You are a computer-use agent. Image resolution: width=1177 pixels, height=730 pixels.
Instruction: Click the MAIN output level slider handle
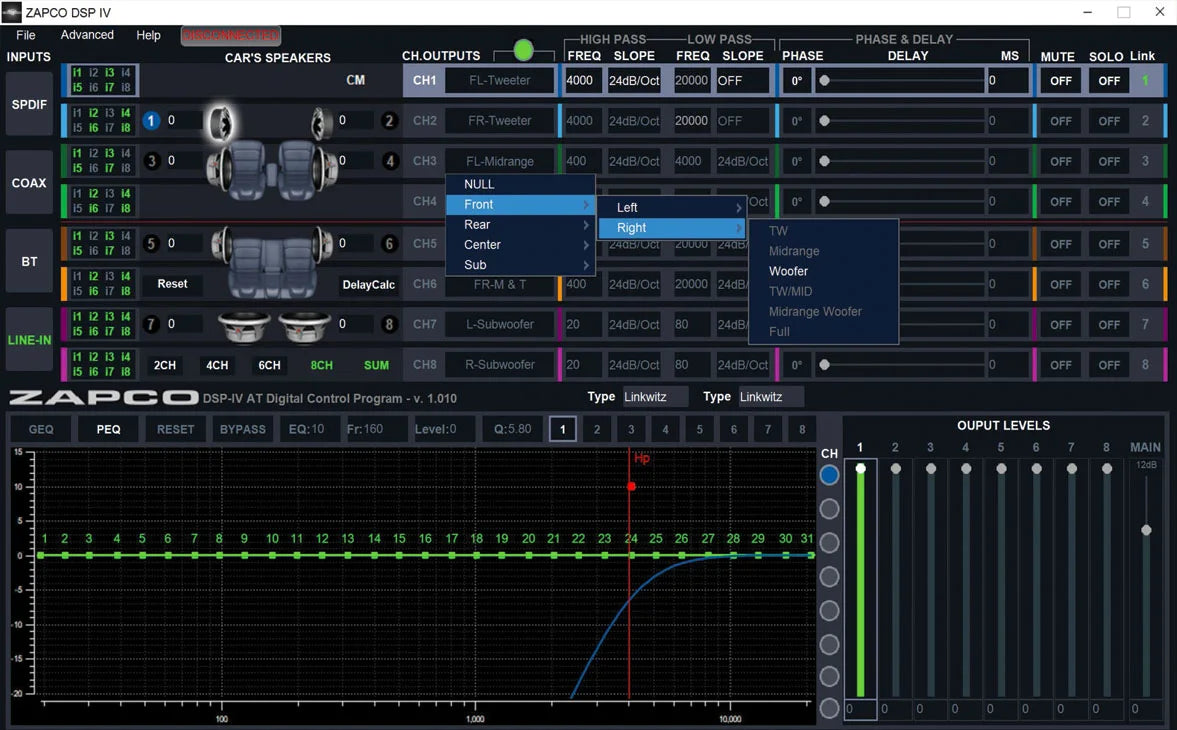(1146, 530)
